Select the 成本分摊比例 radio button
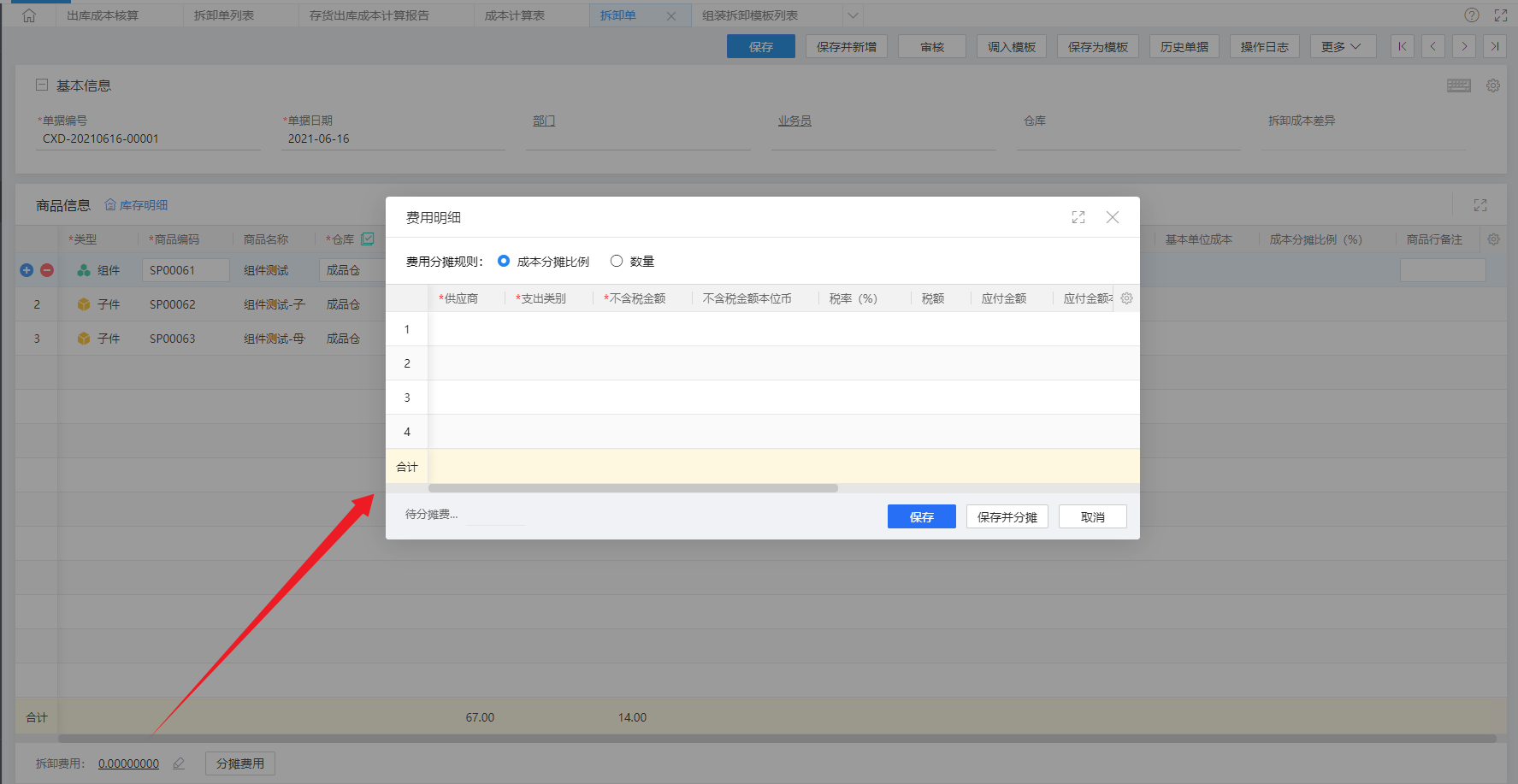This screenshot has height=784, width=1518. [504, 261]
